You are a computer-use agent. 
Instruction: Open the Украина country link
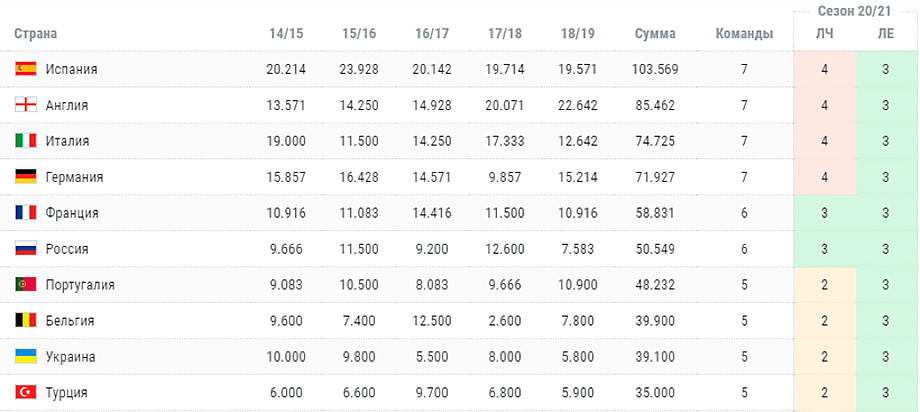[70, 357]
